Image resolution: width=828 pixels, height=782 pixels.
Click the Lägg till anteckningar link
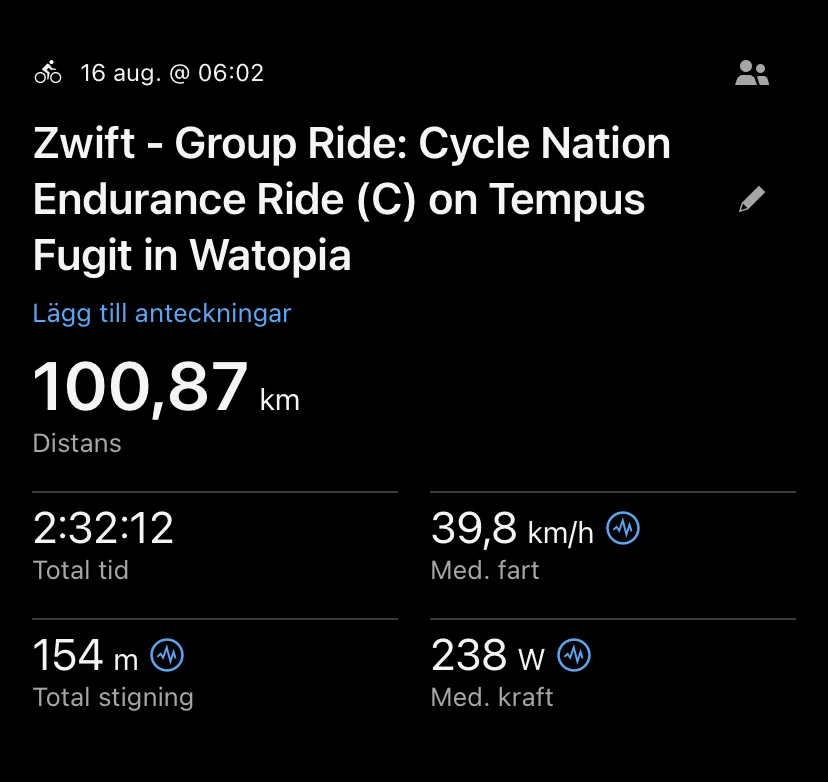[x=162, y=313]
